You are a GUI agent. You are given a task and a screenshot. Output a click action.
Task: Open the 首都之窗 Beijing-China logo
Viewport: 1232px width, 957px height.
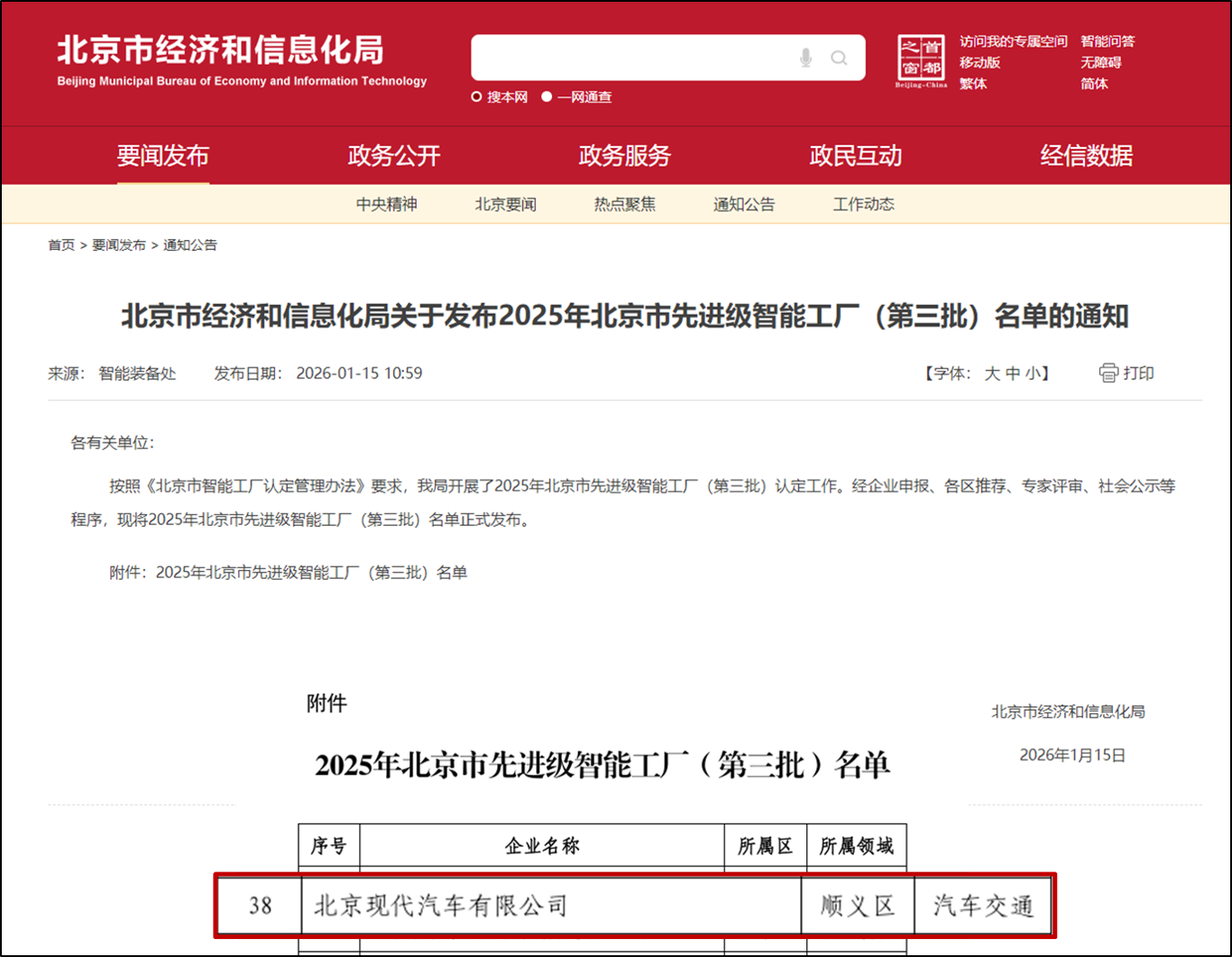921,61
